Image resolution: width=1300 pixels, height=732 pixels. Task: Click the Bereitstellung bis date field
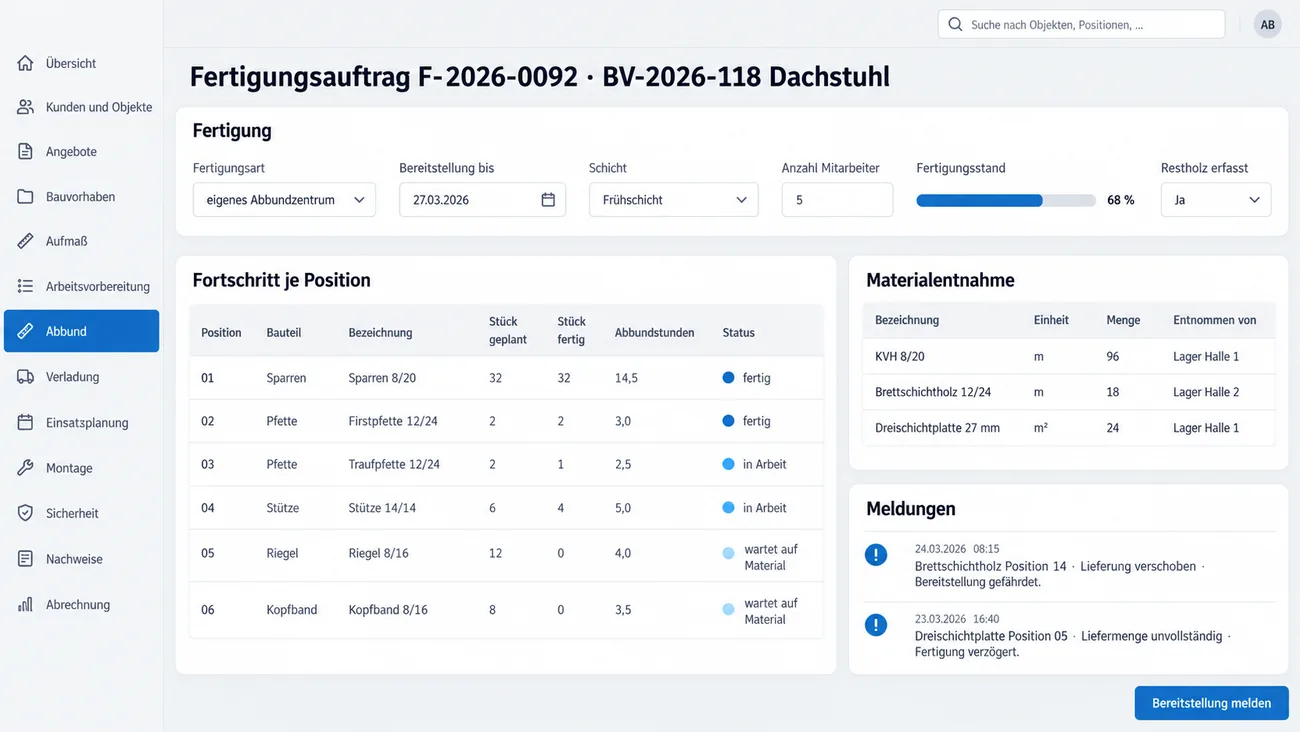482,200
